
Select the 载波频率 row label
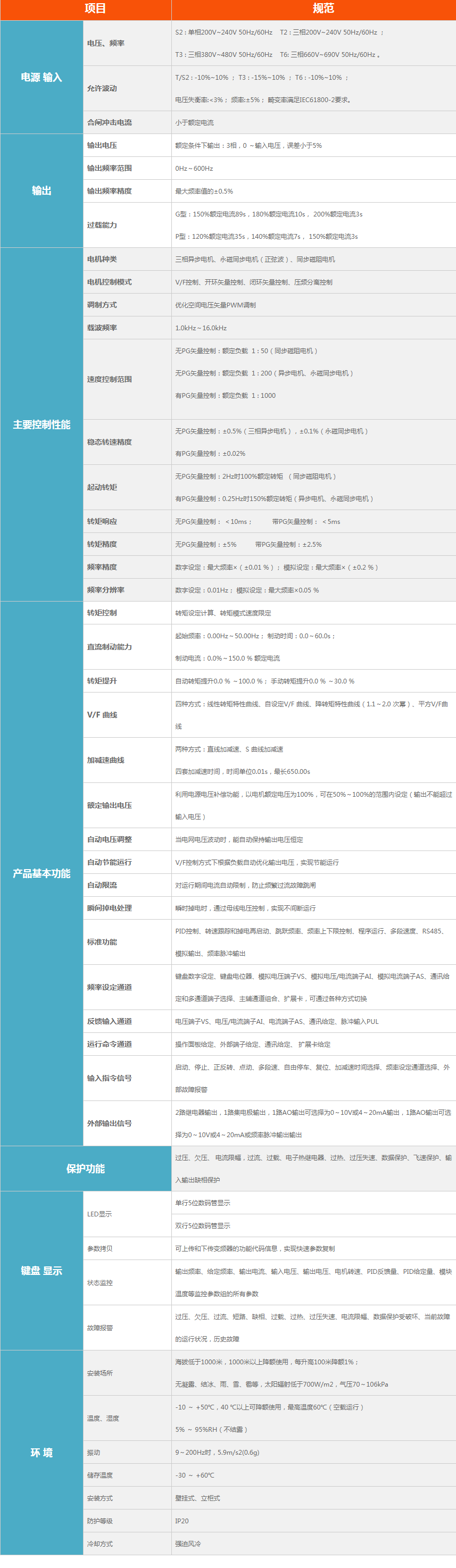[102, 328]
